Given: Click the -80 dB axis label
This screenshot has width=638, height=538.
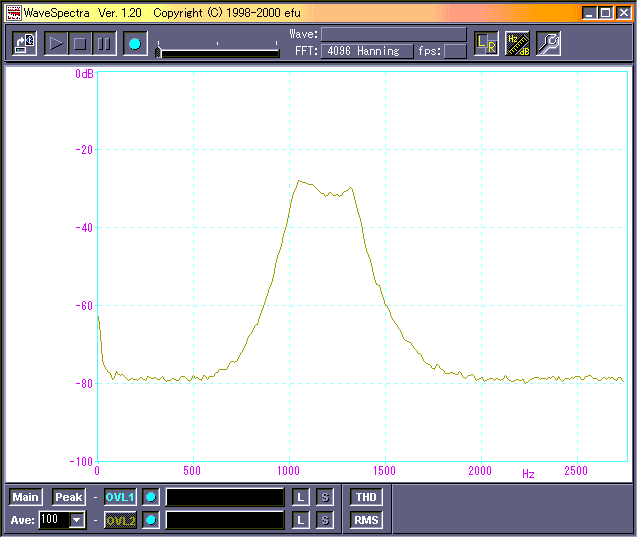Looking at the screenshot, I should pos(84,384).
